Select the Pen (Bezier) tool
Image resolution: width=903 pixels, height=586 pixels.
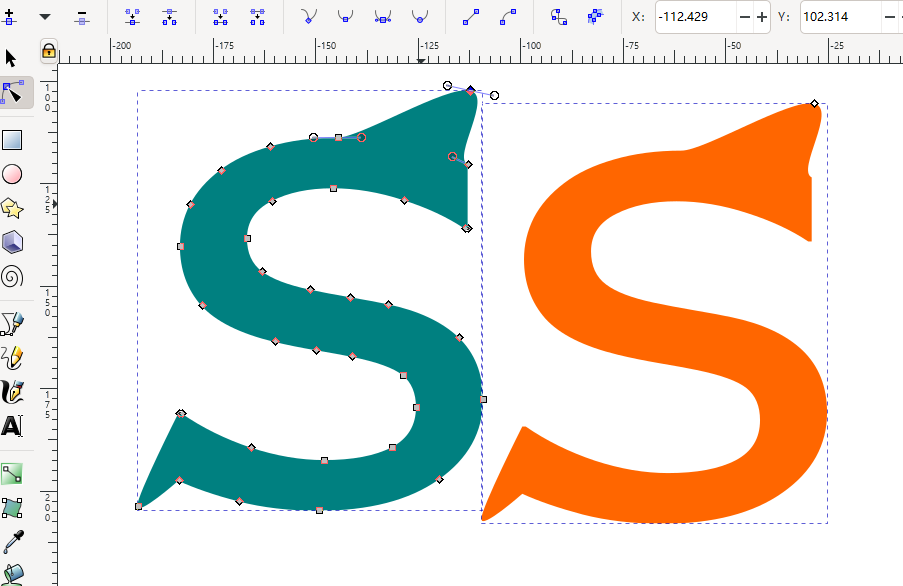[x=12, y=324]
